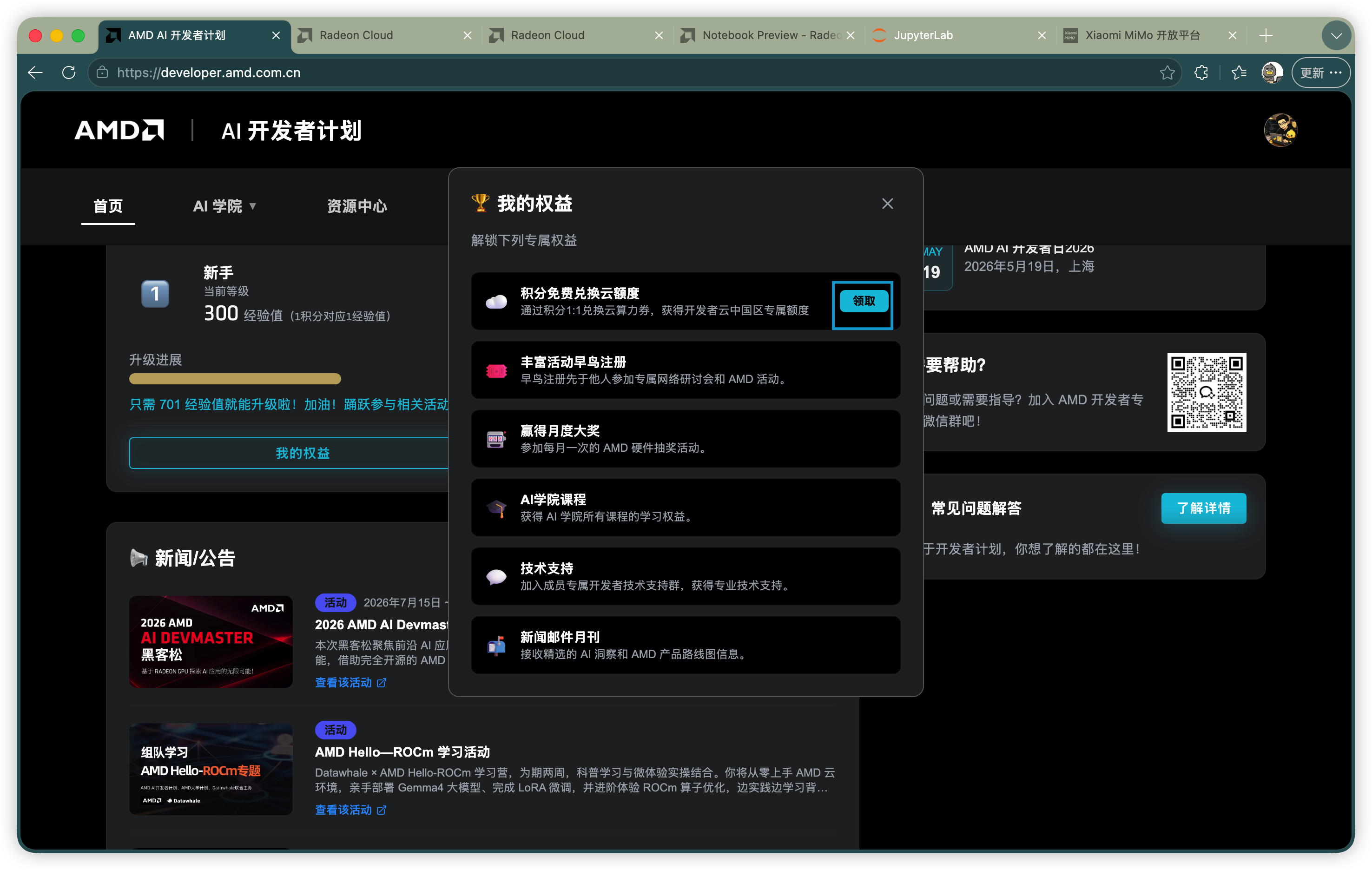This screenshot has width=1372, height=870.
Task: Select the 丰富活动早鸟注册 benefit row
Action: 686,370
